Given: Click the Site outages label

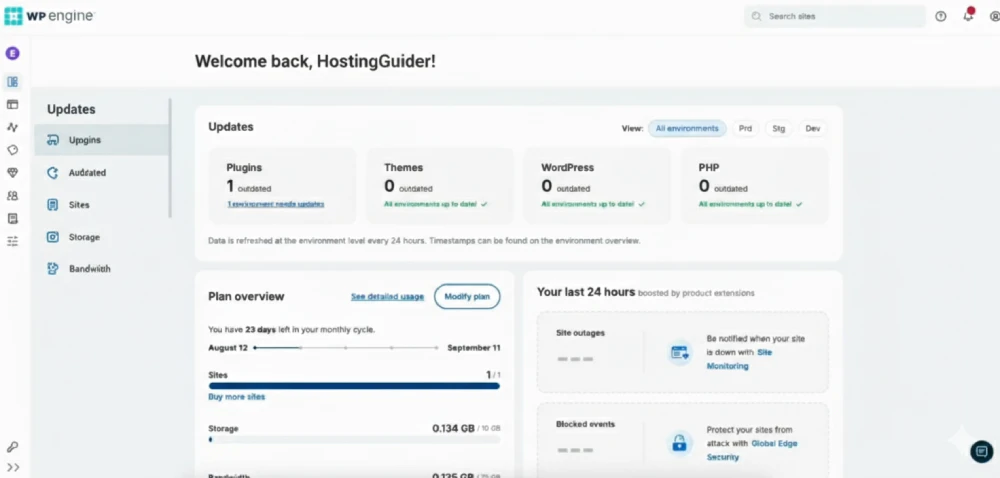Looking at the screenshot, I should coord(580,333).
